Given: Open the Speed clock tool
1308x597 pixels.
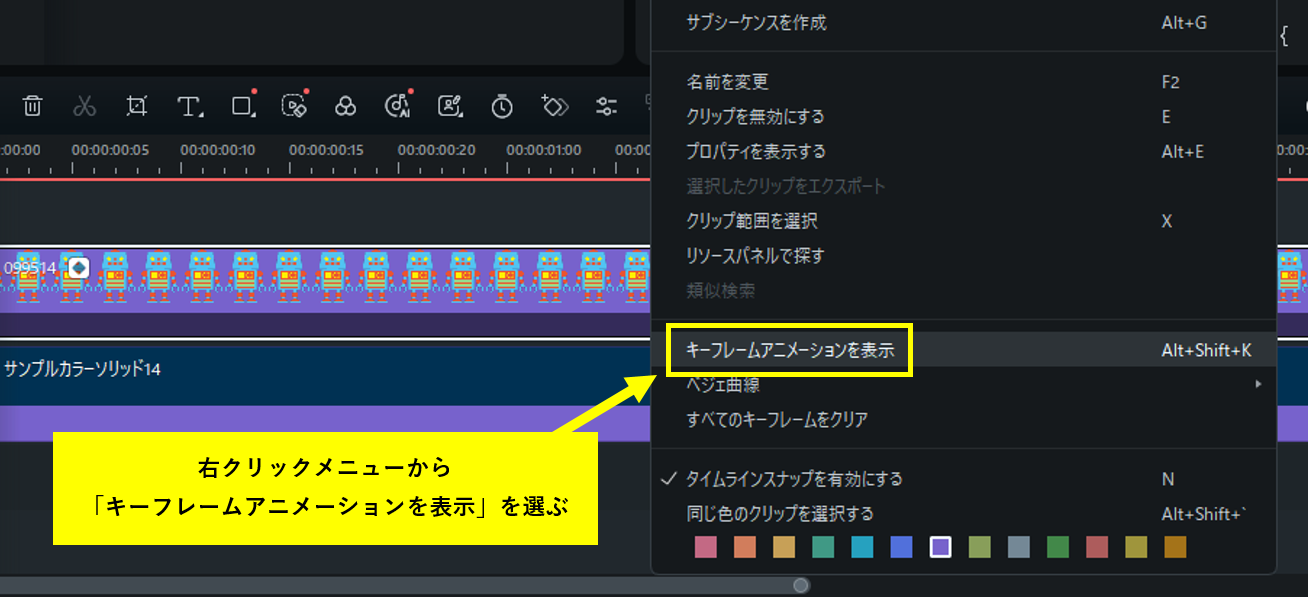Looking at the screenshot, I should coord(501,105).
